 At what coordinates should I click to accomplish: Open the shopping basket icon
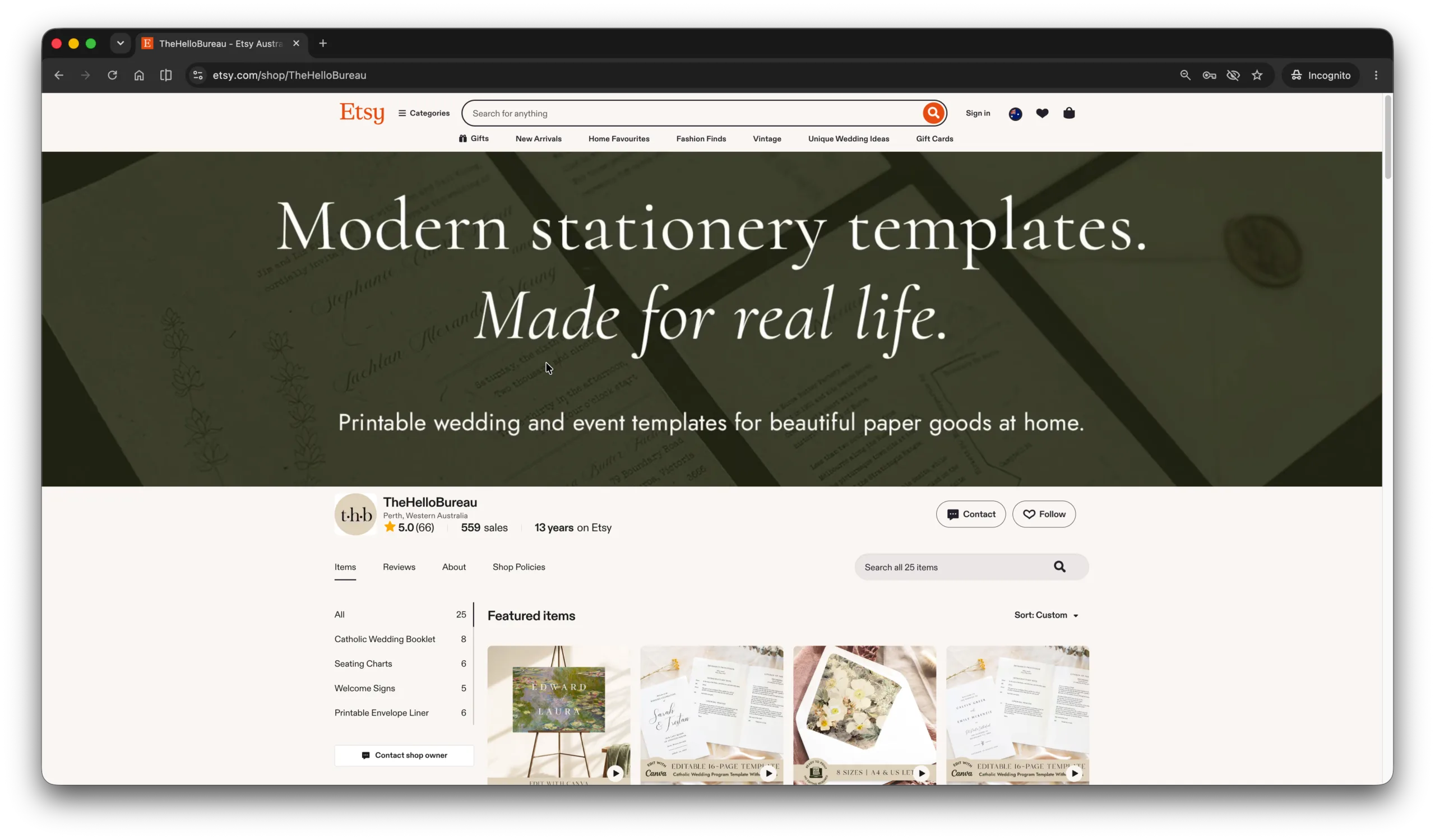click(x=1069, y=113)
